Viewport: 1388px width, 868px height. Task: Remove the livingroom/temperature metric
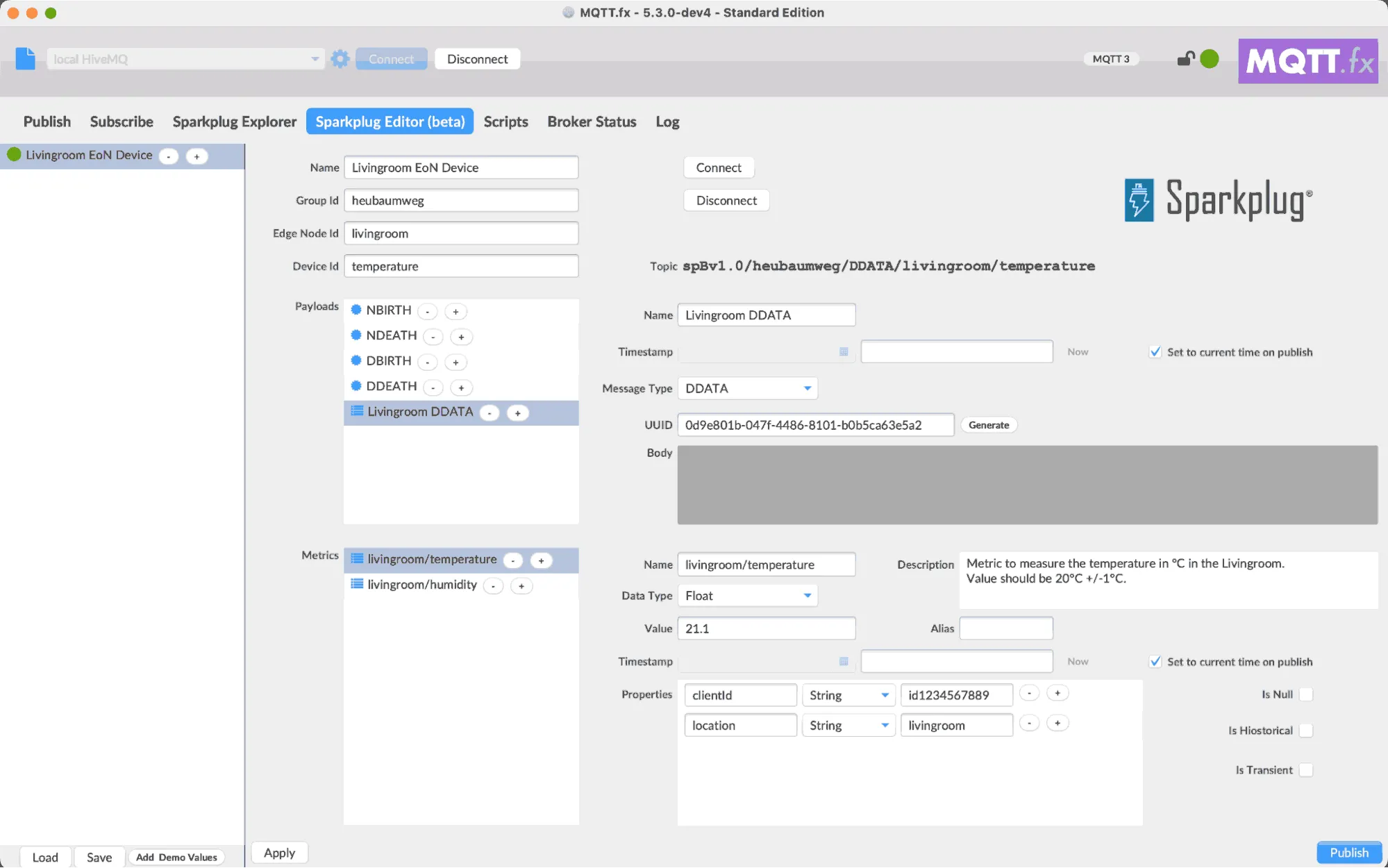pyautogui.click(x=513, y=560)
